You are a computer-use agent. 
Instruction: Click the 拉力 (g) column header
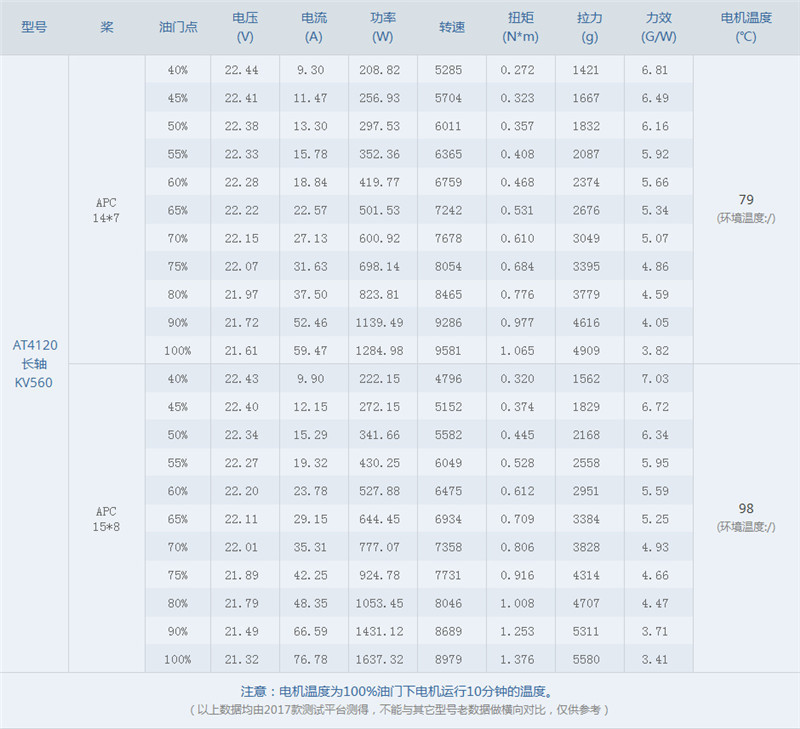click(x=589, y=27)
